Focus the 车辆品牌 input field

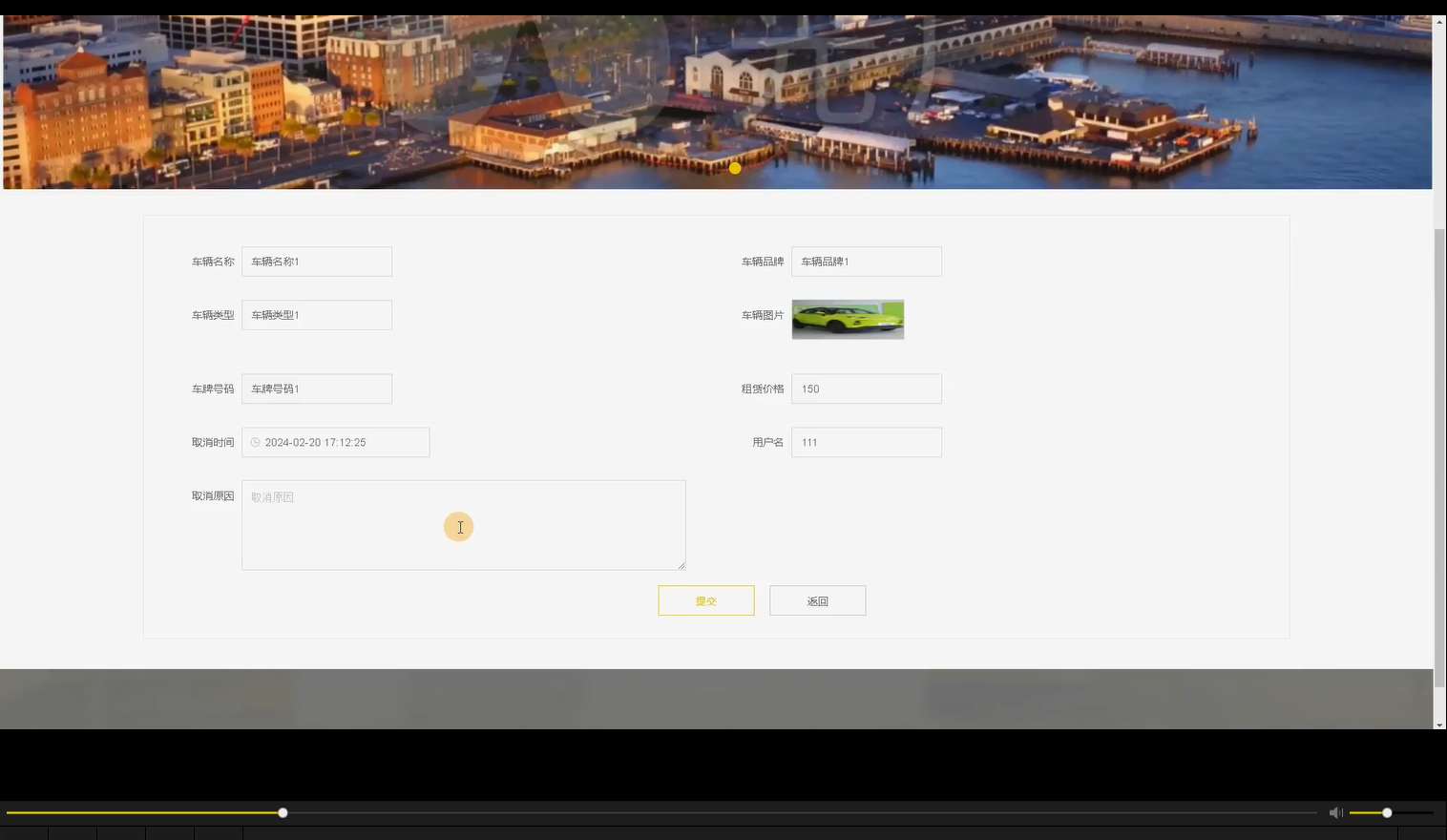point(867,262)
